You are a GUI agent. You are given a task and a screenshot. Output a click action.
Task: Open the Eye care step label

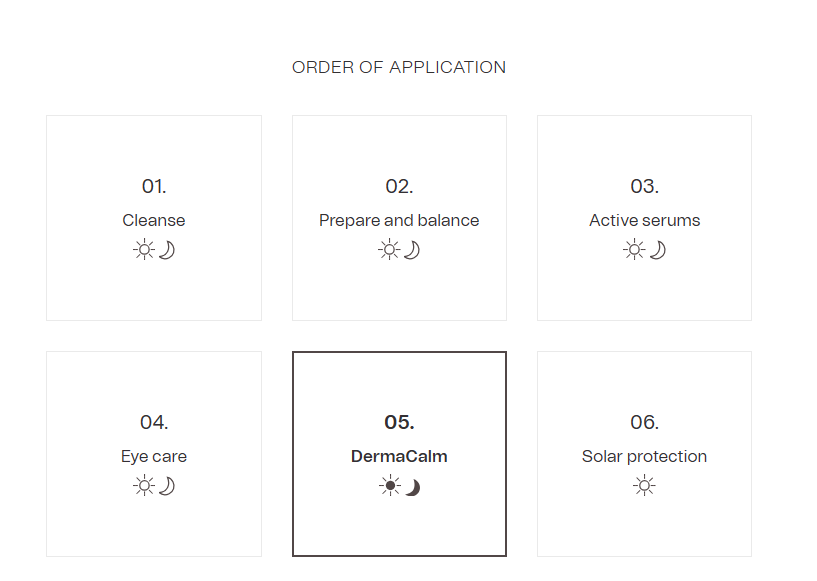tap(154, 456)
